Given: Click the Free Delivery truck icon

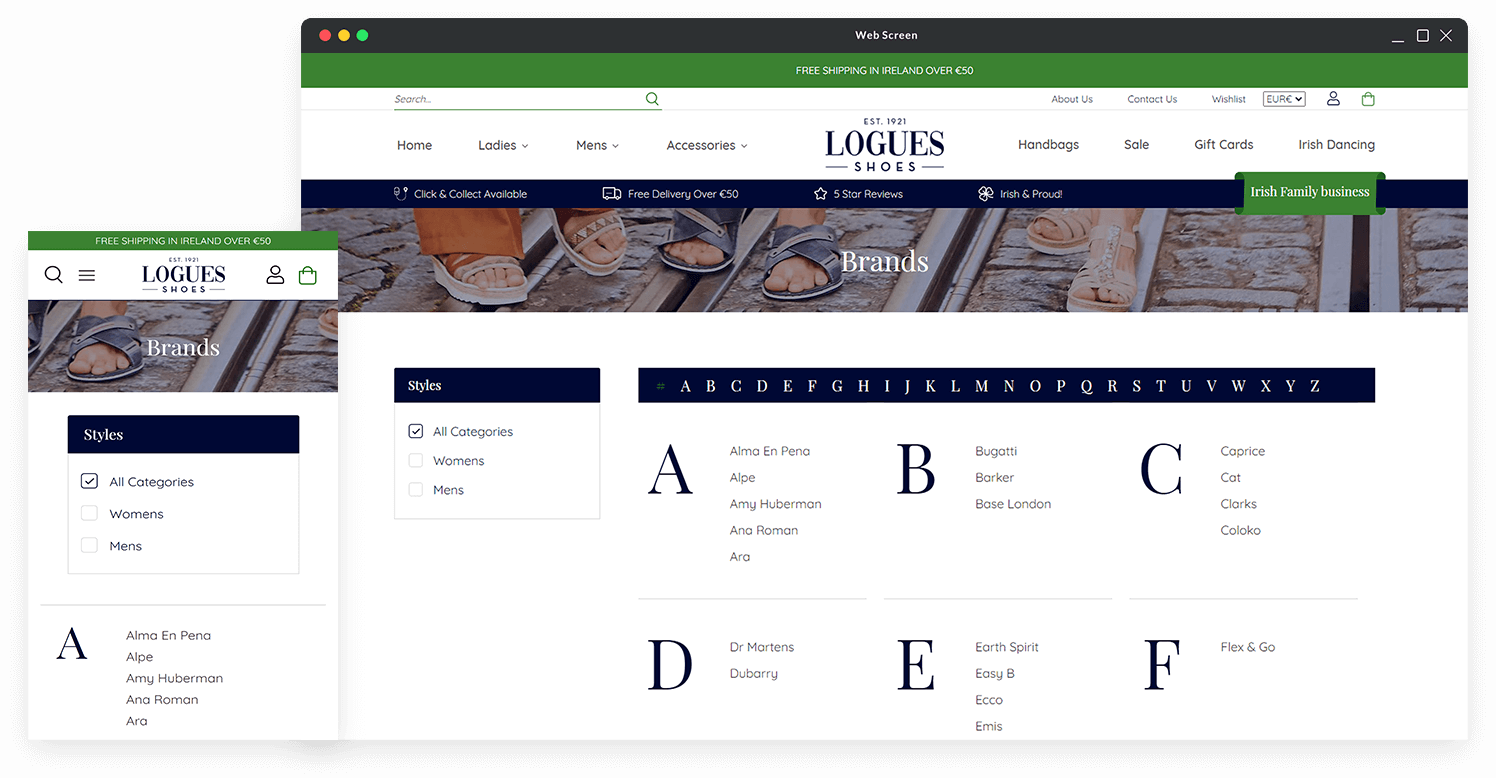Looking at the screenshot, I should click(612, 194).
